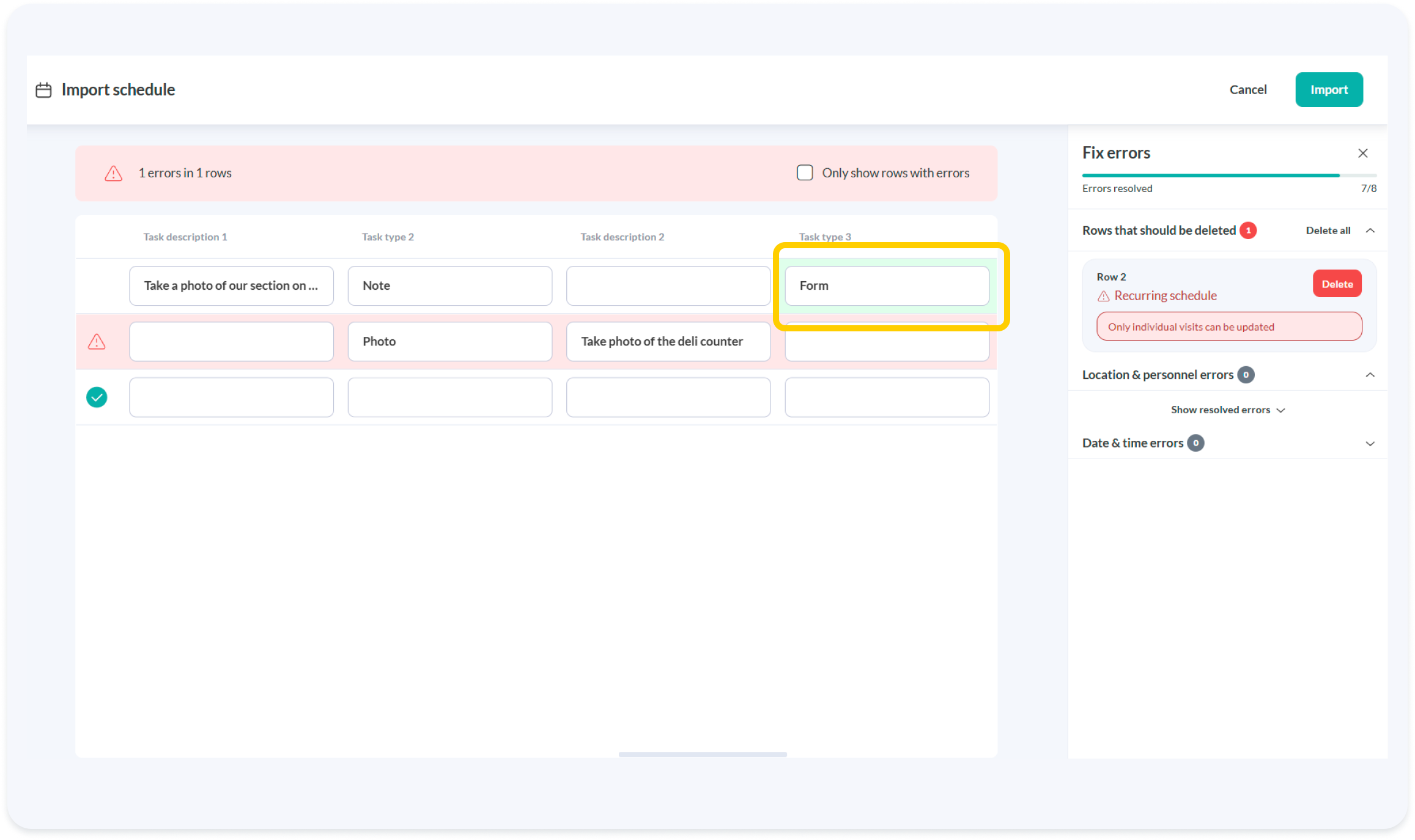1415x840 pixels.
Task: Expand Show resolved errors
Action: click(1227, 410)
